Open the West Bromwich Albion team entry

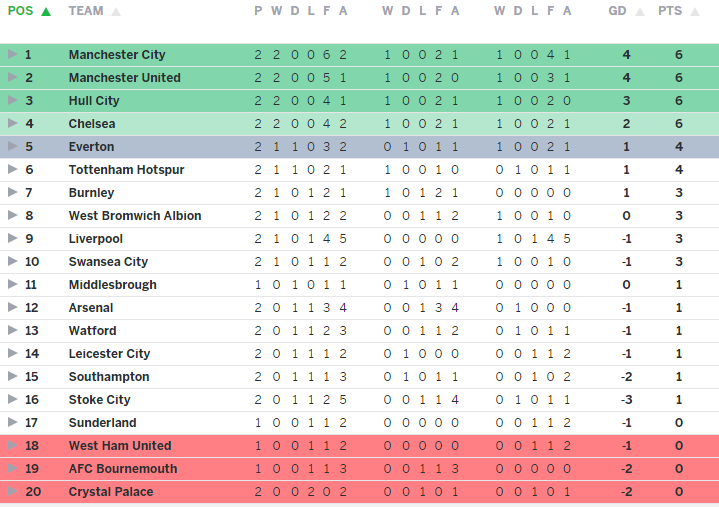coord(135,216)
